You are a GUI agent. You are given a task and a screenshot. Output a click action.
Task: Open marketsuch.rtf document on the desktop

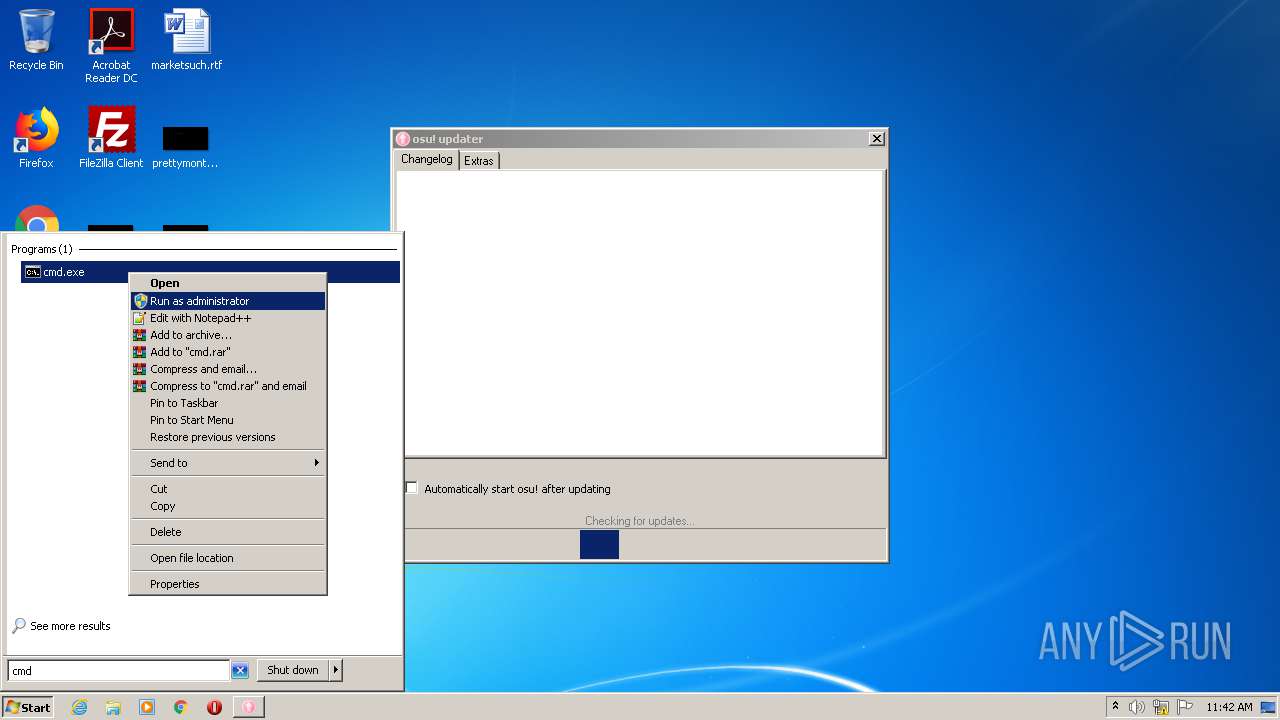[x=186, y=40]
